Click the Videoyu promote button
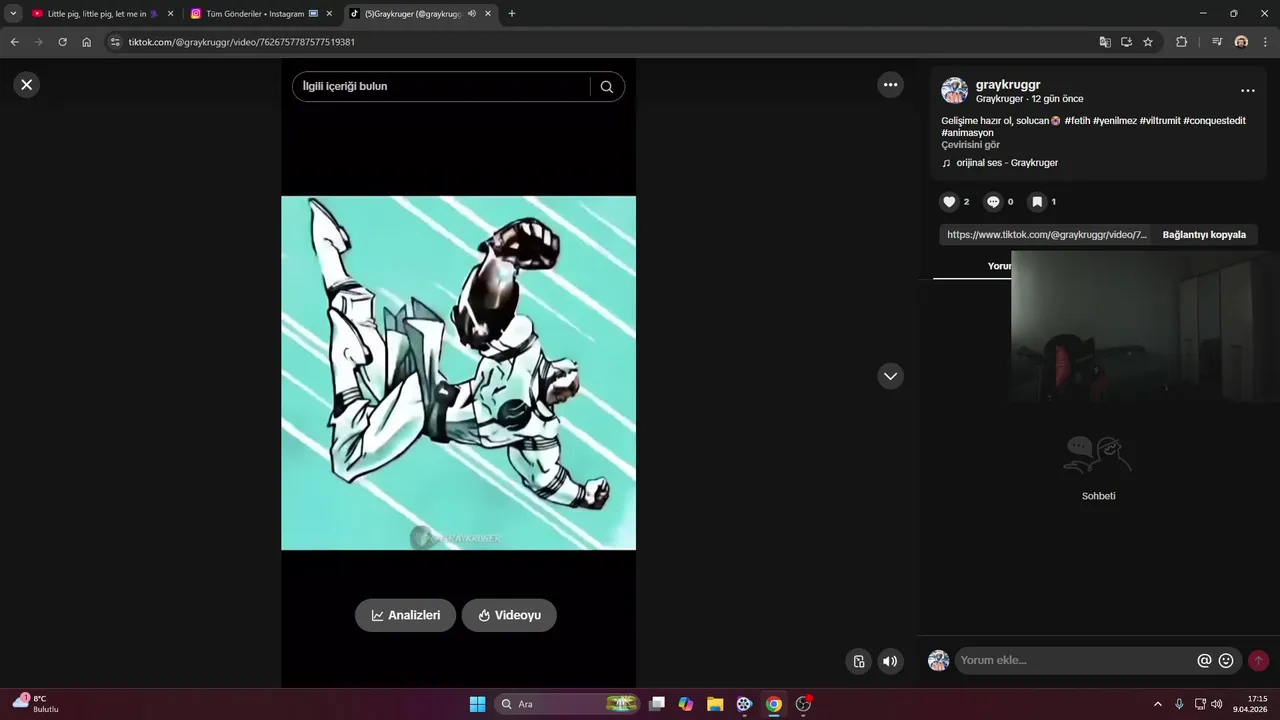Viewport: 1280px width, 720px height. (509, 615)
